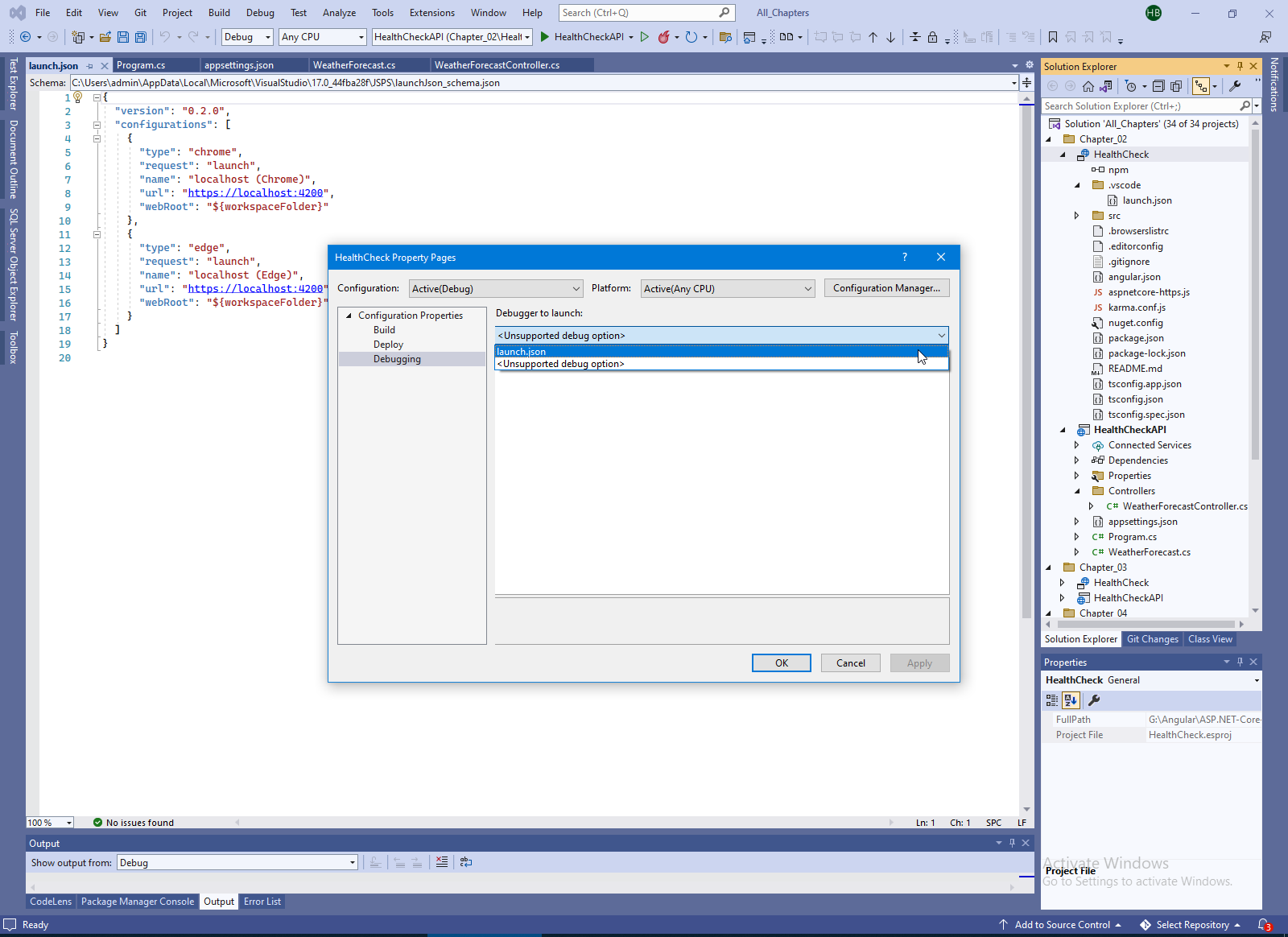Open the Any CPU solution platform dropdown
Screen dimensions: 1288x937
pyautogui.click(x=323, y=37)
